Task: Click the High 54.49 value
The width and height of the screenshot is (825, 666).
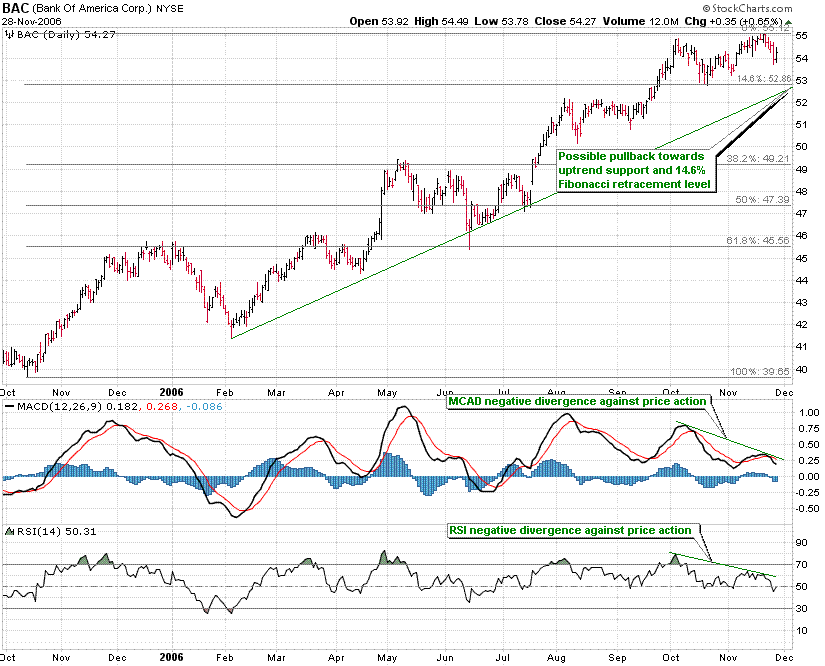Action: (441, 22)
